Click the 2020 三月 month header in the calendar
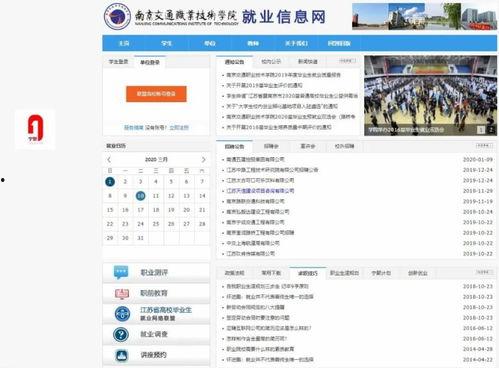This screenshot has width=499, height=368. click(156, 160)
